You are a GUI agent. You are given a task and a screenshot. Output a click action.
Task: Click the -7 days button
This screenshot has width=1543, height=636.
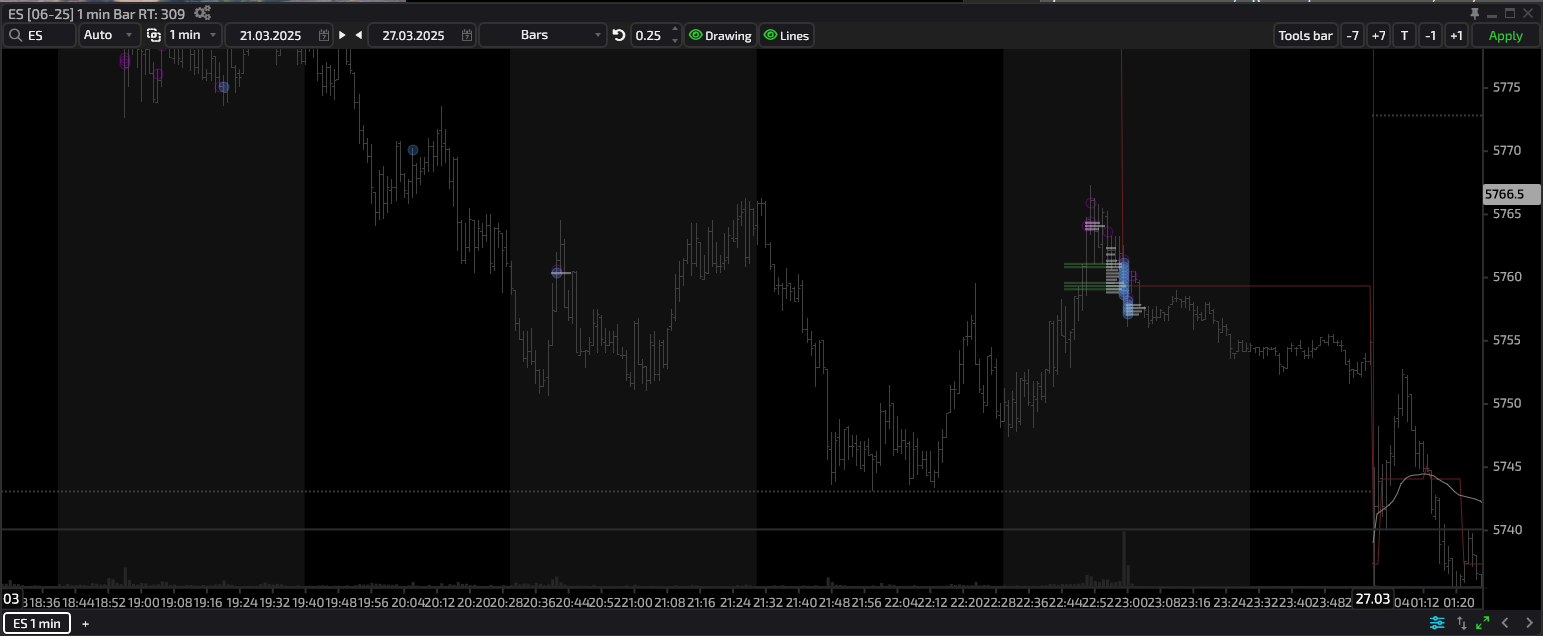(x=1352, y=35)
